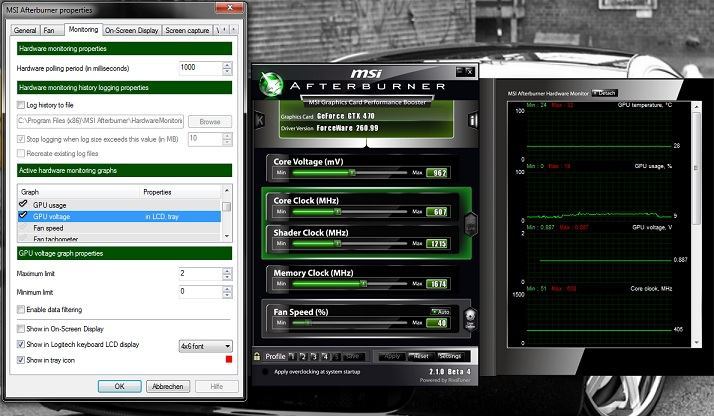Open the On-Screen Display tab

(132, 30)
